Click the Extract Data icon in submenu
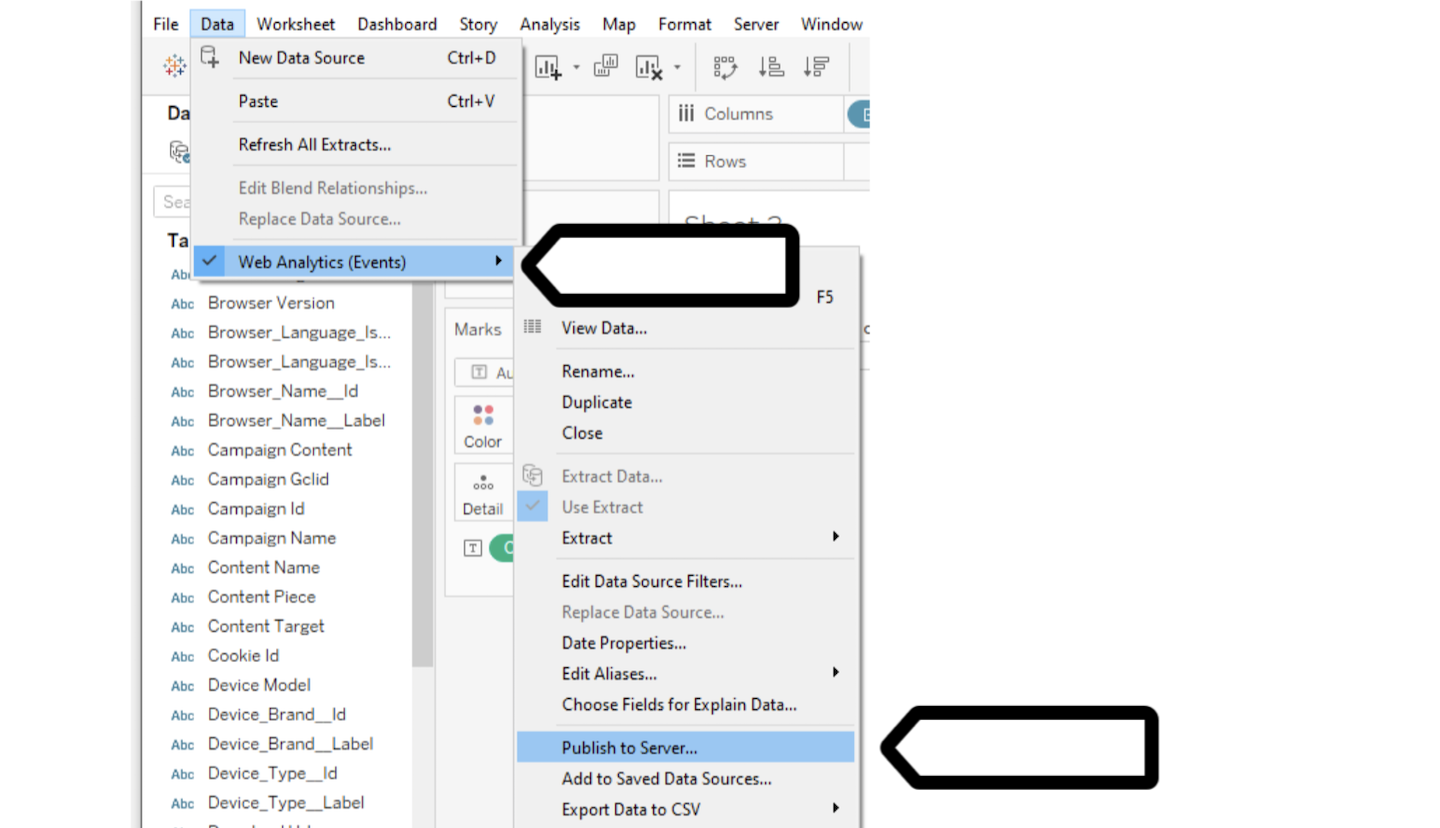Screen dimensions: 1440x828 click(x=533, y=476)
